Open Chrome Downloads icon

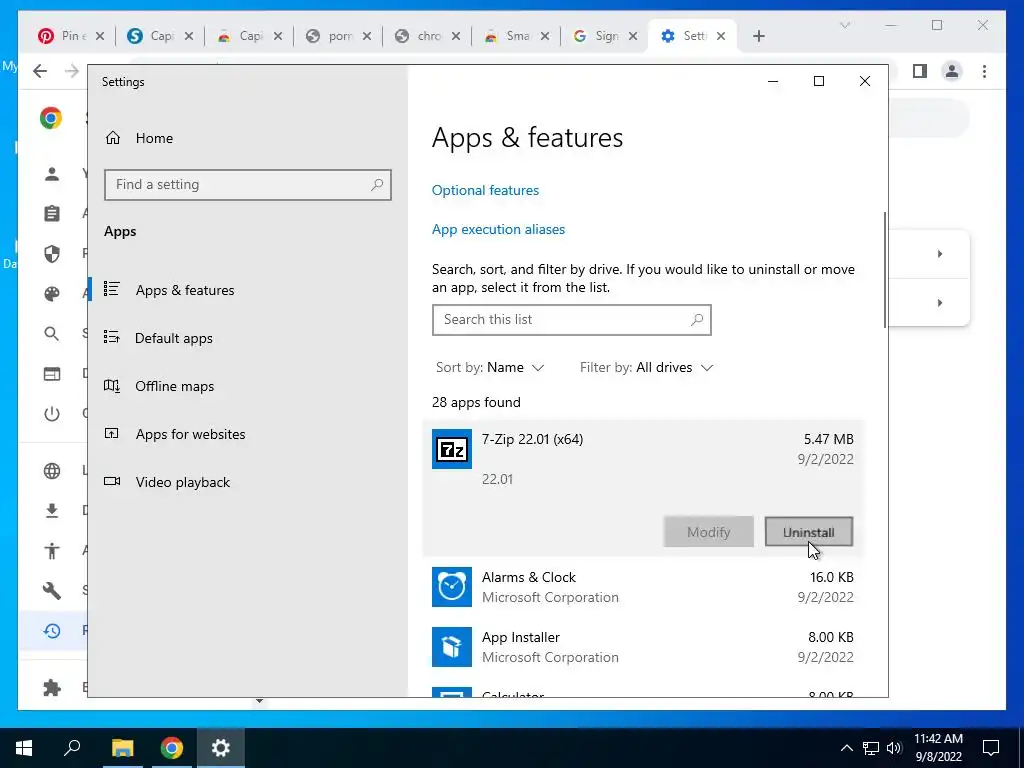[52, 511]
